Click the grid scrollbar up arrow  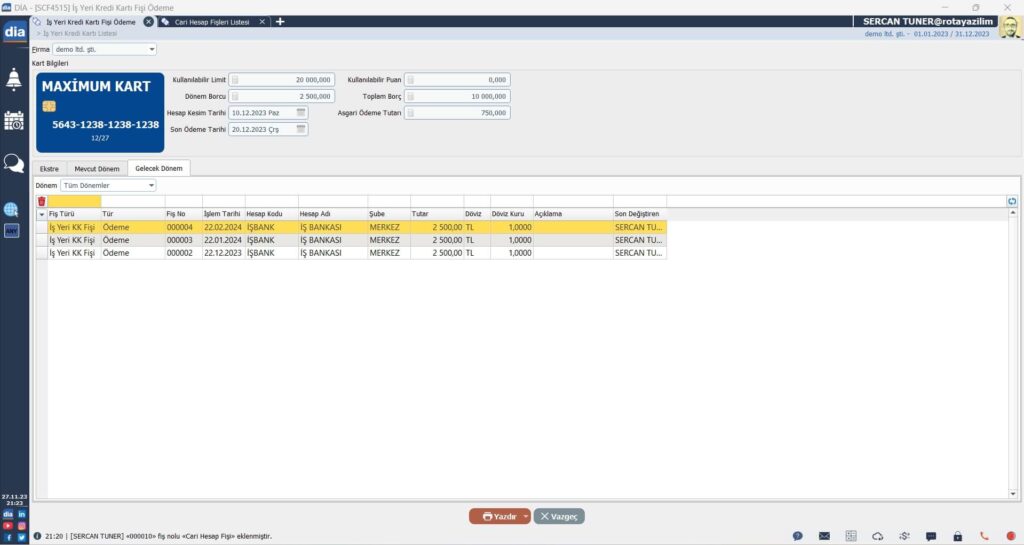click(1013, 213)
